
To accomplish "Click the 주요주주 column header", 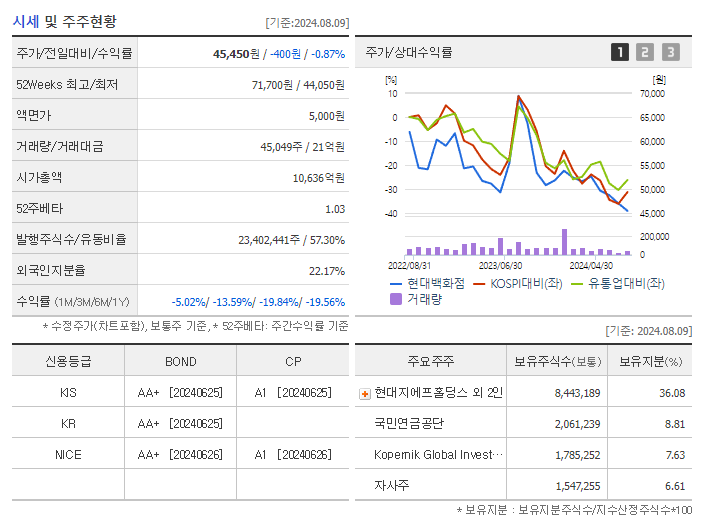I will pyautogui.click(x=430, y=361).
